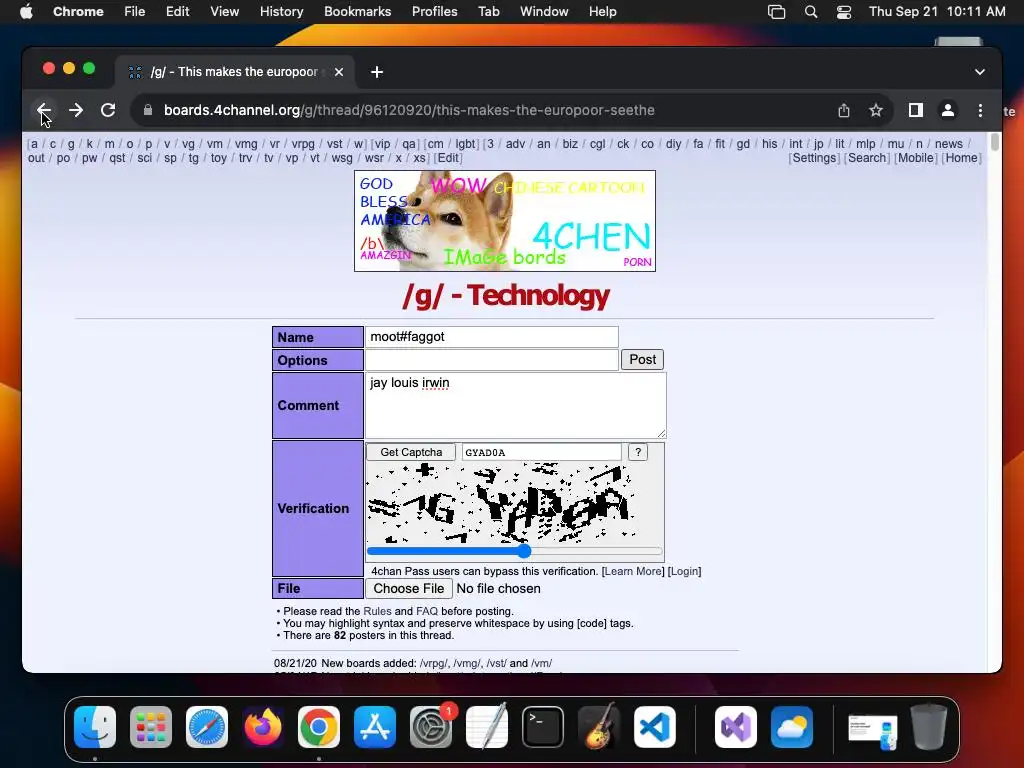Open TextEdit from the Dock

[487, 727]
